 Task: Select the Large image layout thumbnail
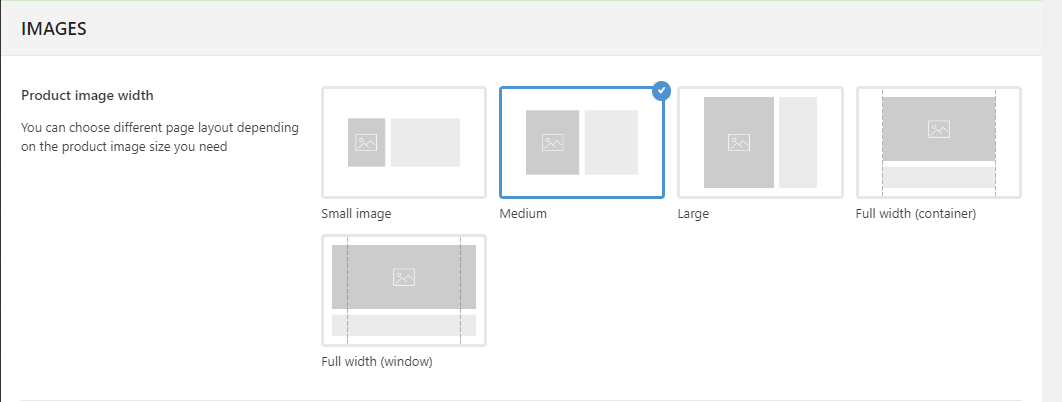click(760, 142)
